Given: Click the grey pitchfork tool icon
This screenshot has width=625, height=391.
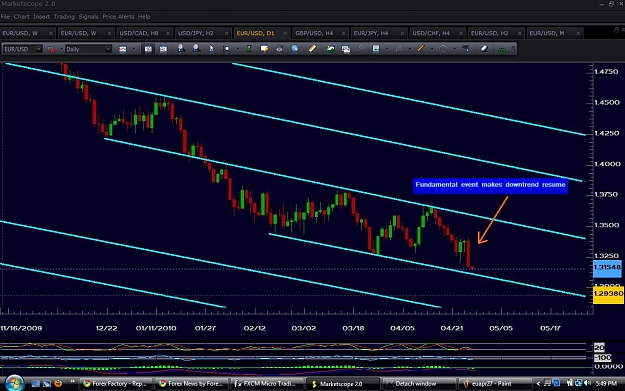Looking at the screenshot, I should coord(361,49).
